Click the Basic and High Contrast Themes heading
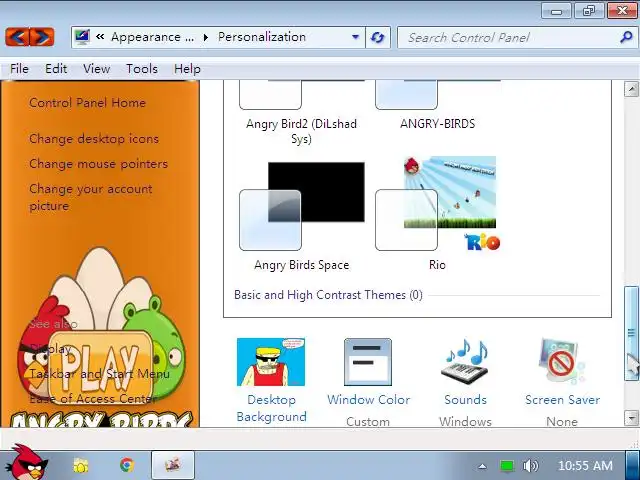The width and height of the screenshot is (640, 480). click(328, 295)
